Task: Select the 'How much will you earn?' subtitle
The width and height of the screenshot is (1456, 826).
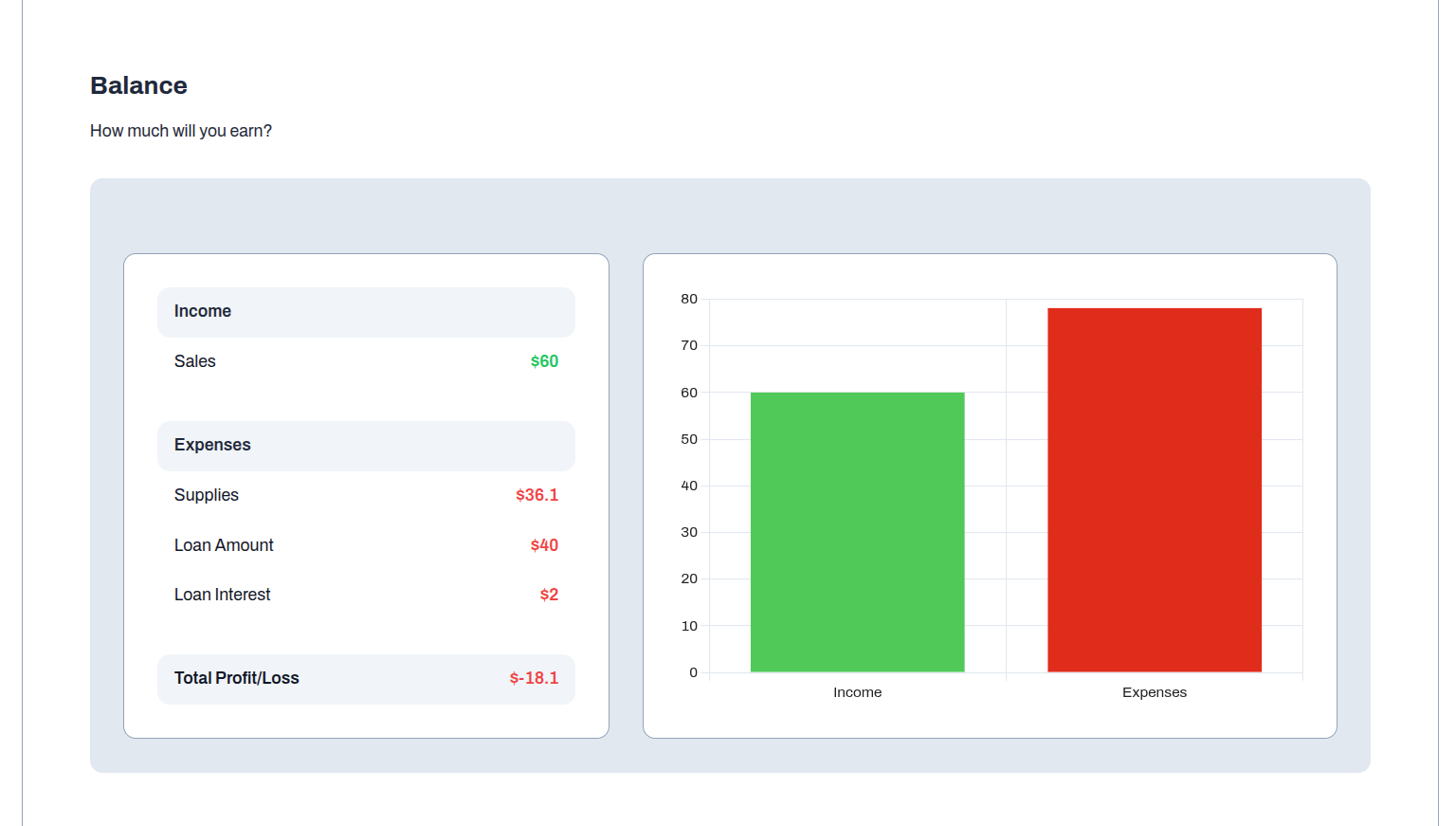Action: [181, 131]
